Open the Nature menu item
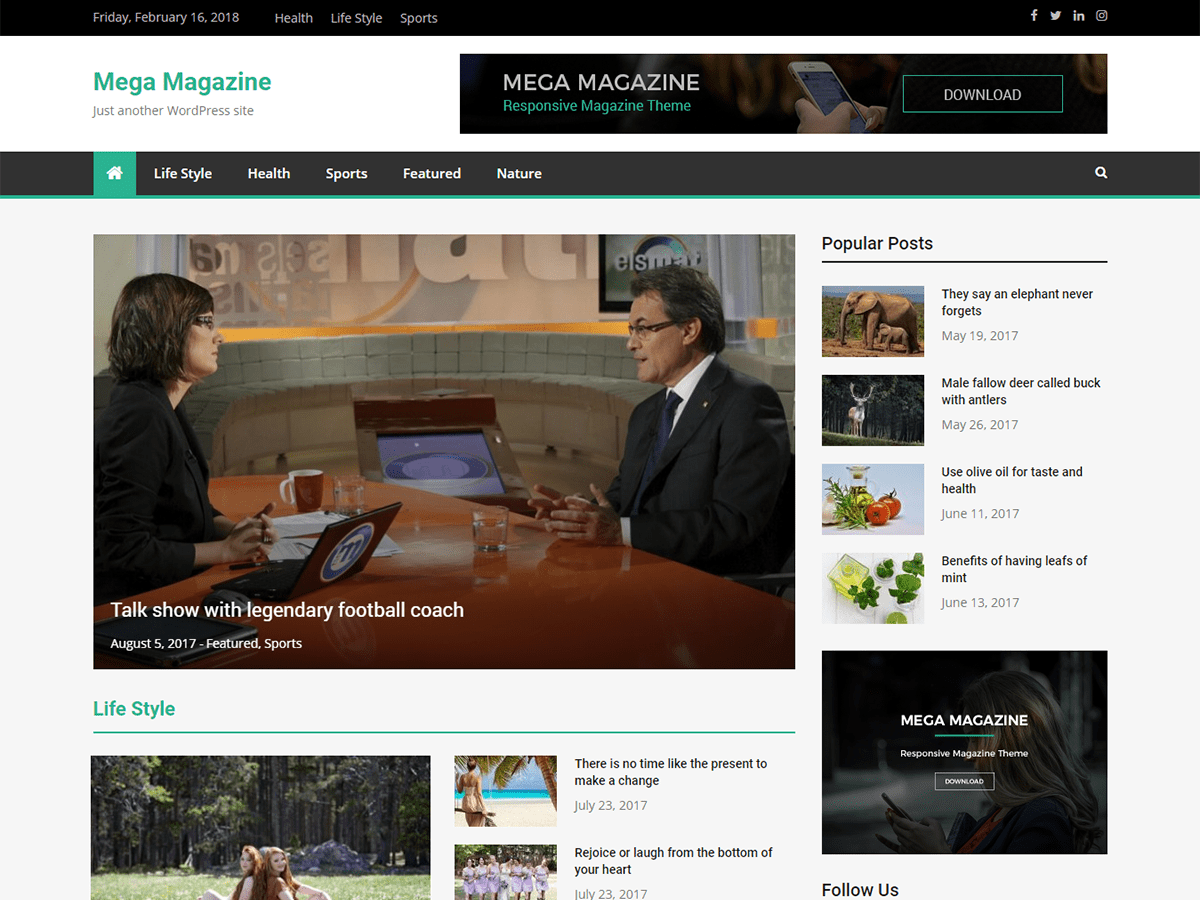The image size is (1200, 900). tap(519, 173)
